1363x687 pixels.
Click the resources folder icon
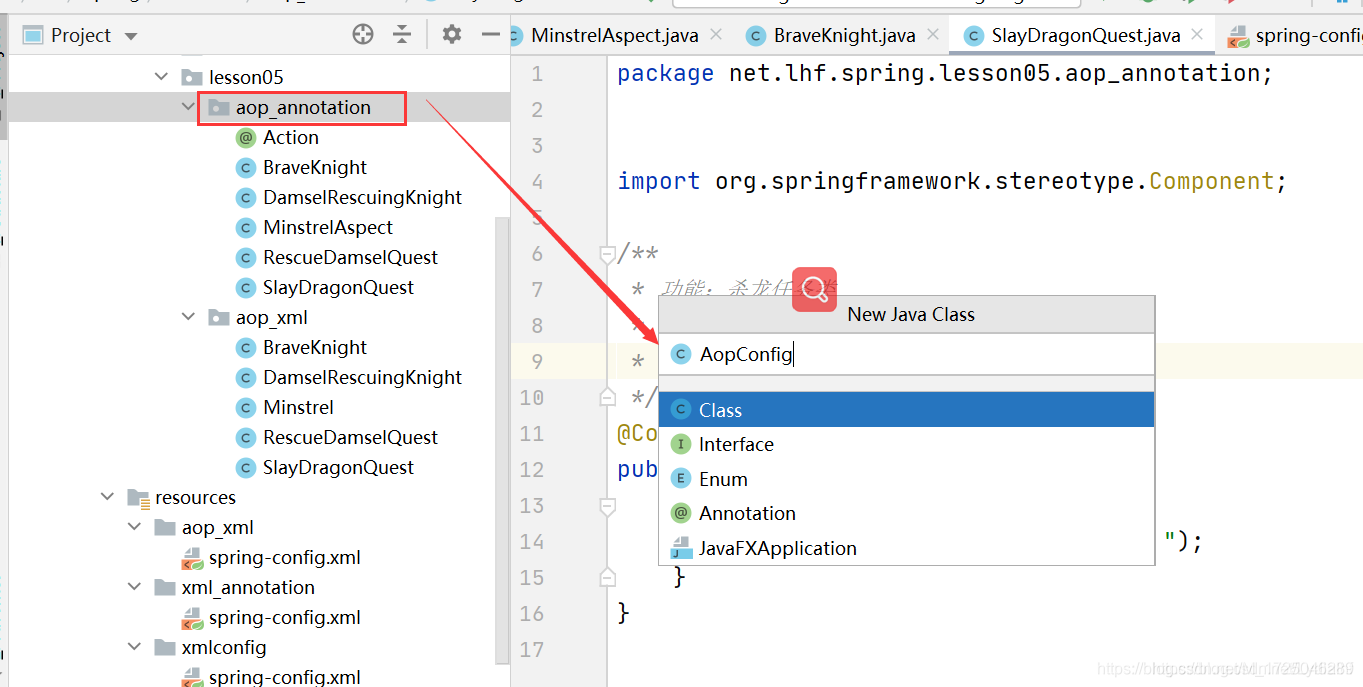pyautogui.click(x=138, y=497)
